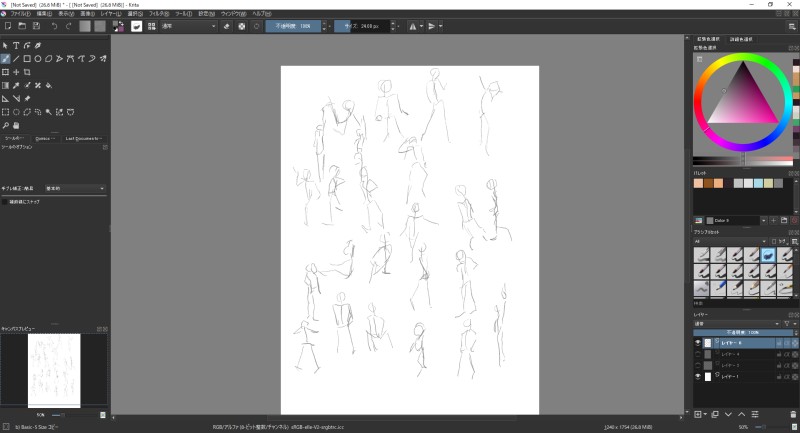Open the フィルタ menu
This screenshot has width=800, height=433.
tap(159, 14)
